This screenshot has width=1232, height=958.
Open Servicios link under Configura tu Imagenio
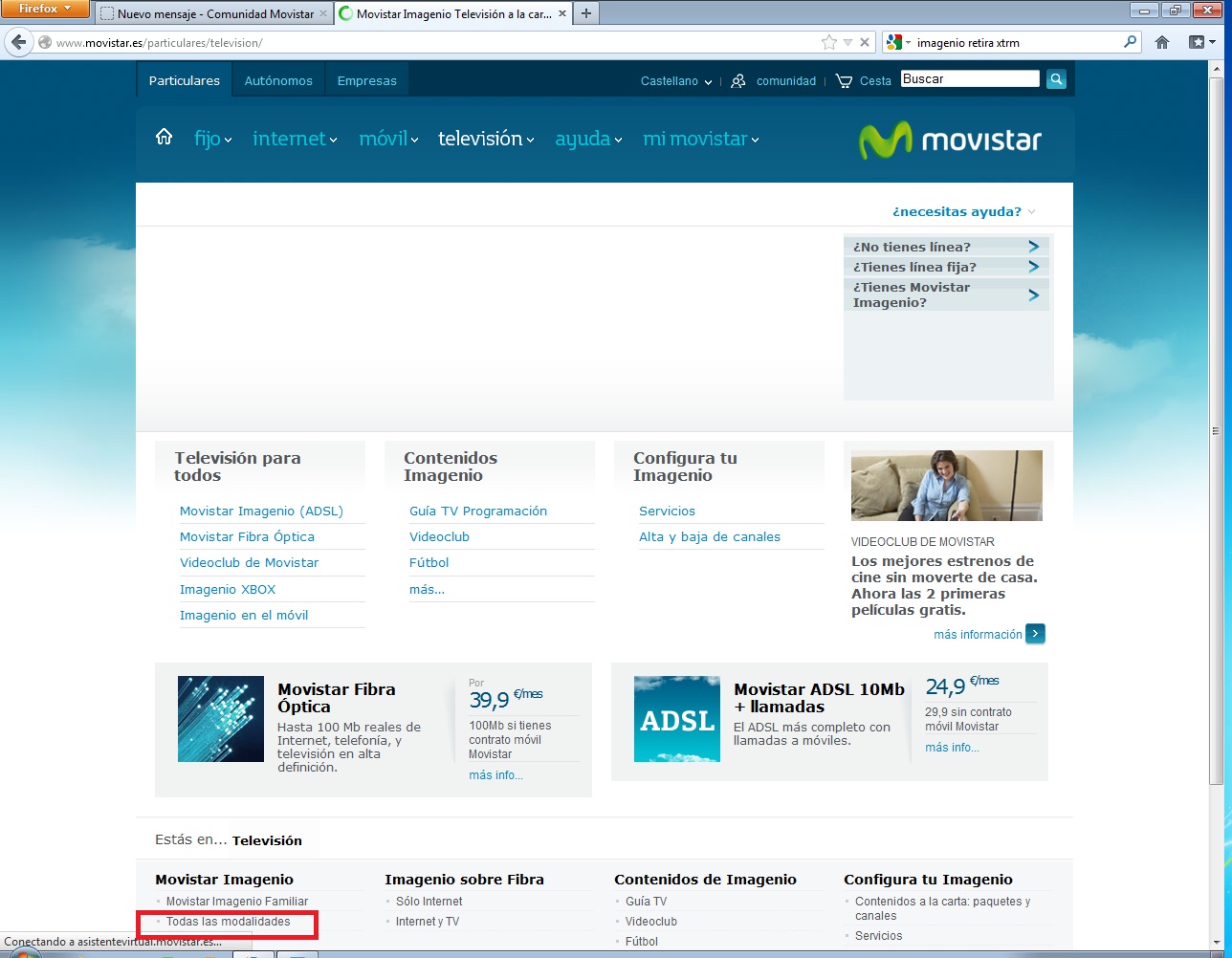point(667,511)
